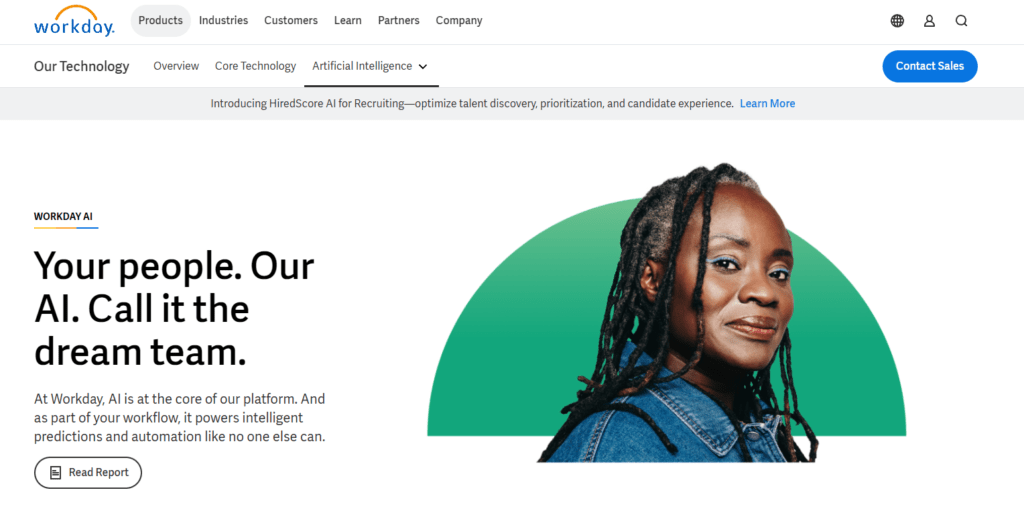Click the Workday logo
The height and width of the screenshot is (515, 1024).
(74, 22)
